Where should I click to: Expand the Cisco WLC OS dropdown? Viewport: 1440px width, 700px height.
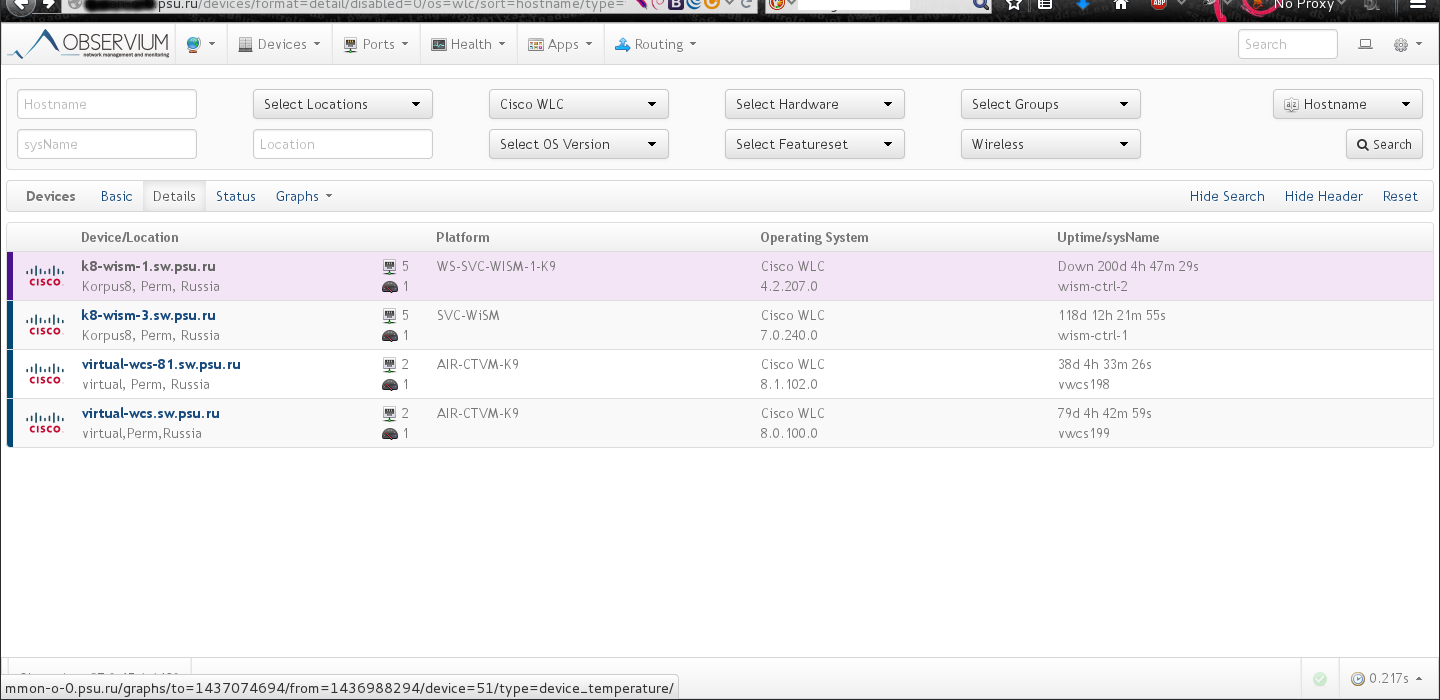578,104
